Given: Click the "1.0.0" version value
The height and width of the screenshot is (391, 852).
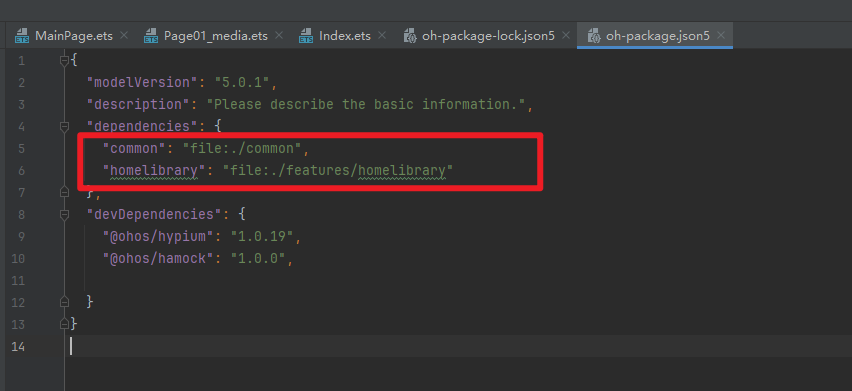Looking at the screenshot, I should click(x=259, y=258).
